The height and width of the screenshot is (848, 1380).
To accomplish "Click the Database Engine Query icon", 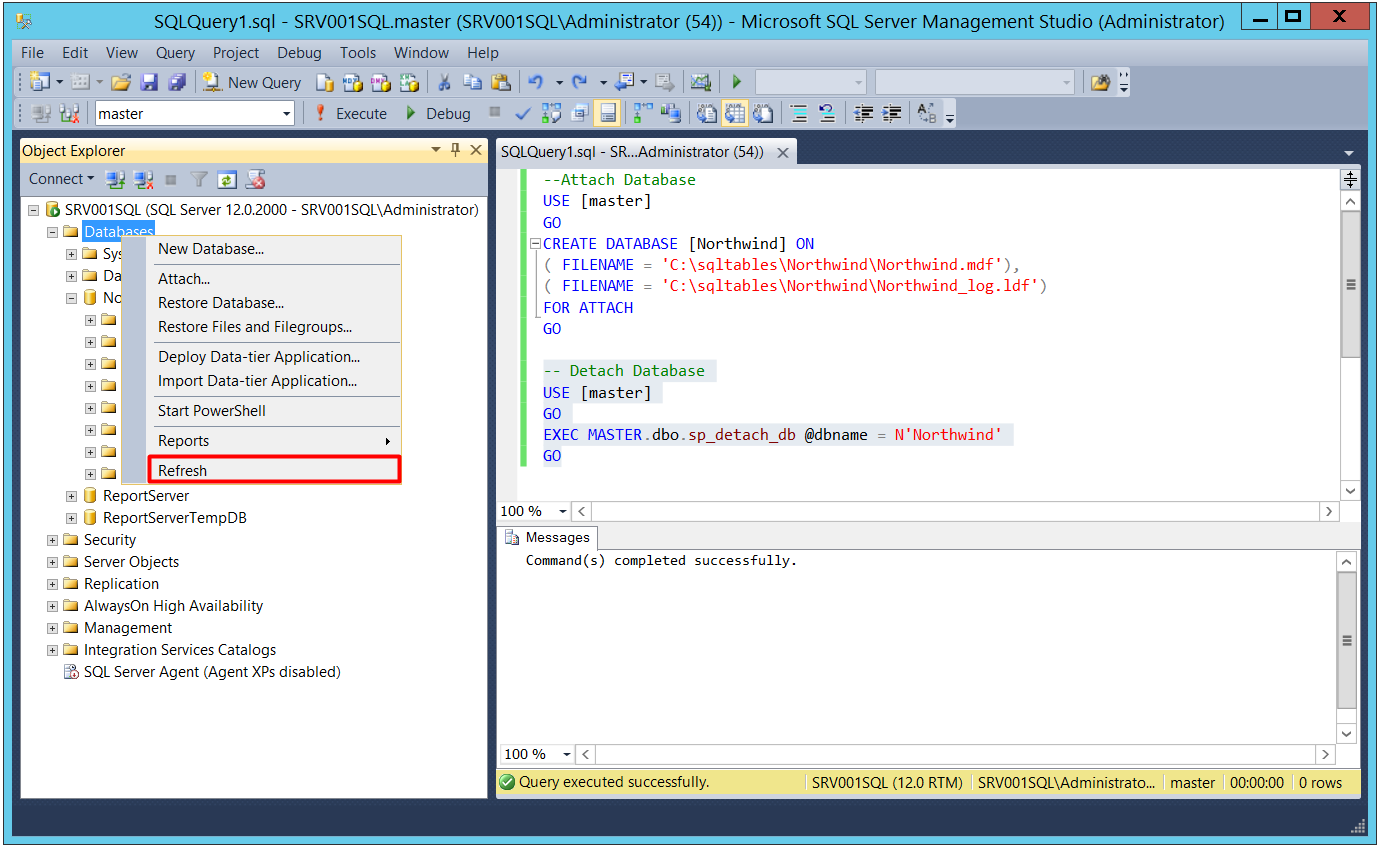I will tap(325, 82).
